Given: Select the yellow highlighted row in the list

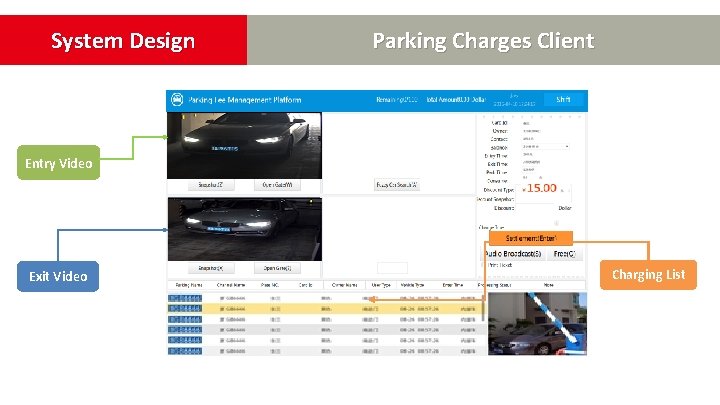Looking at the screenshot, I should (326, 309).
